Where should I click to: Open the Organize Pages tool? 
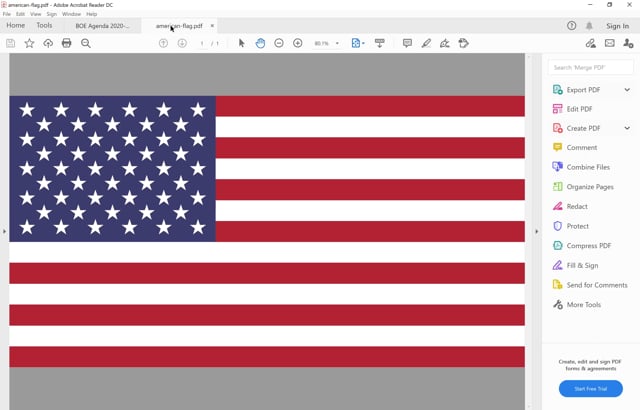[x=583, y=187]
